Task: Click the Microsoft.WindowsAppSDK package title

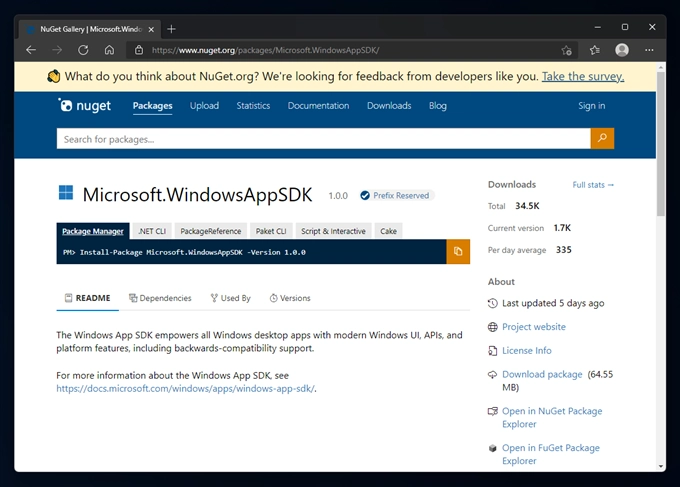Action: pos(197,195)
